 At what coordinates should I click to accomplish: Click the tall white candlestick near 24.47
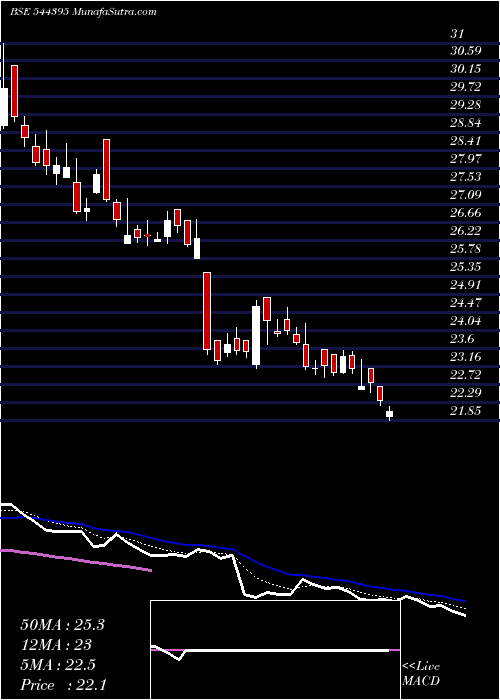(256, 335)
